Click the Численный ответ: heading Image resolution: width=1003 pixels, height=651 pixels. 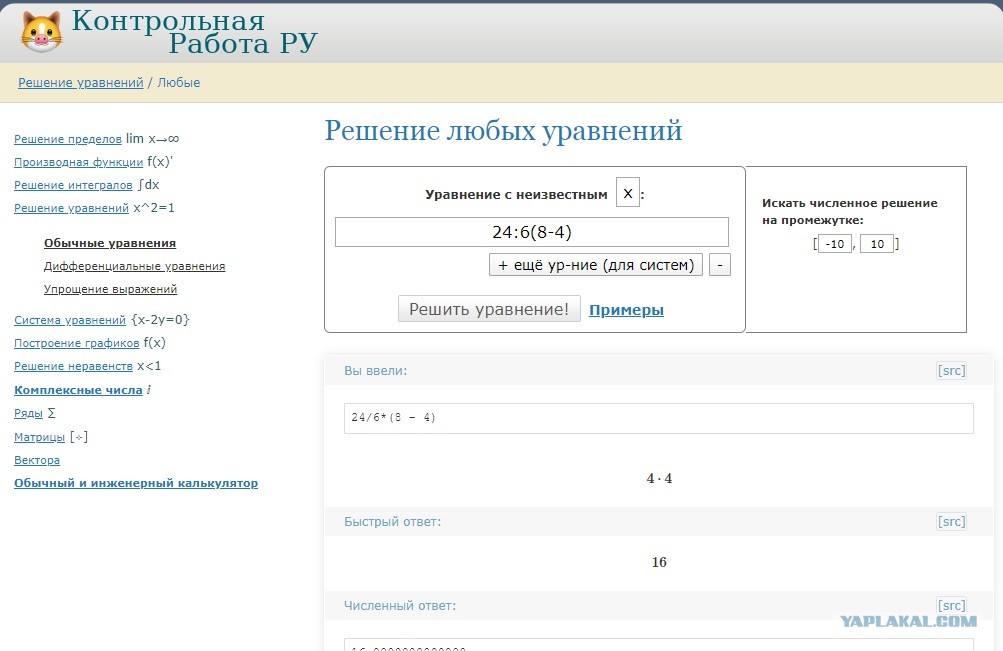pos(400,605)
